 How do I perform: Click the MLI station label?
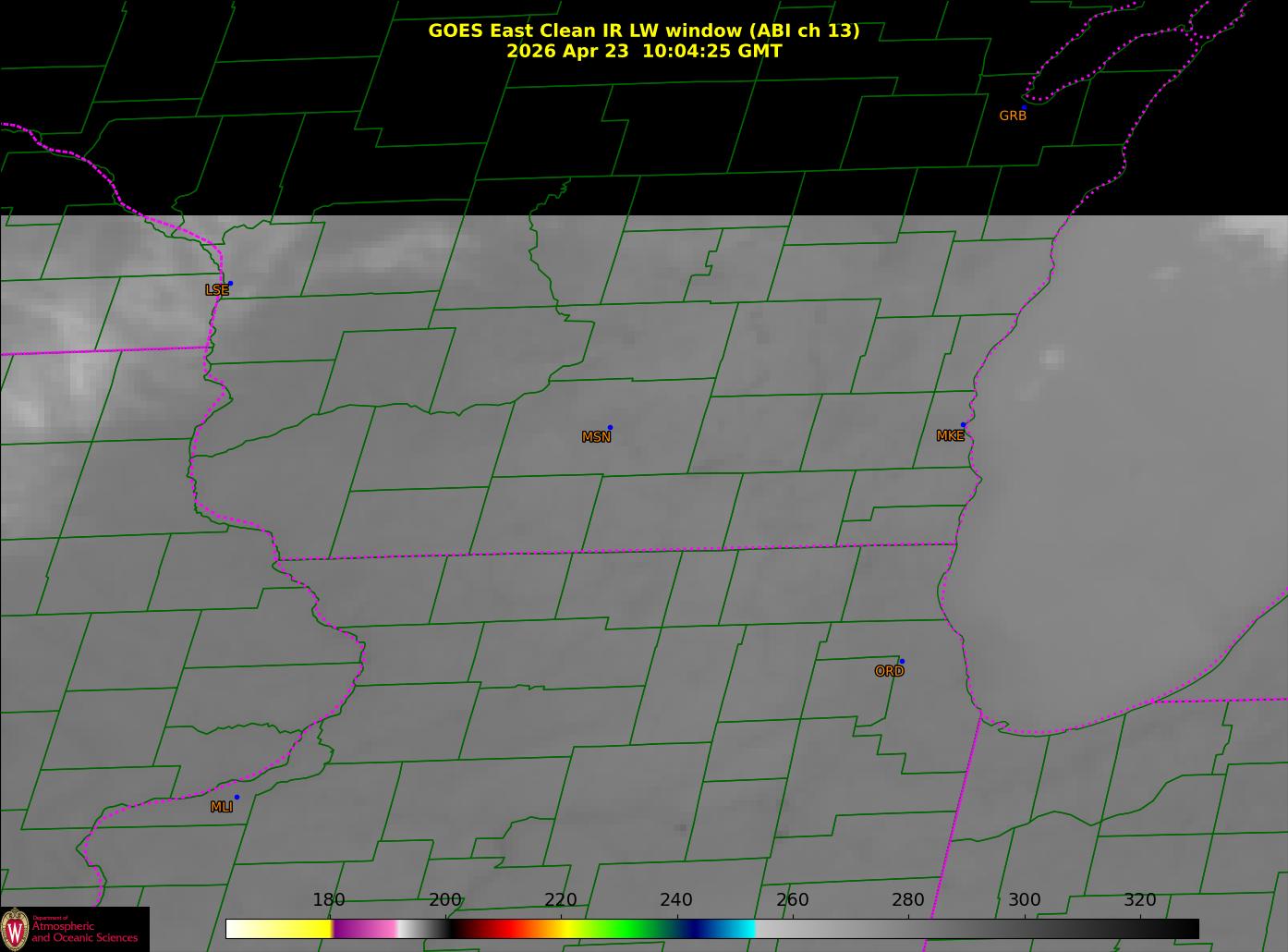pyautogui.click(x=222, y=807)
